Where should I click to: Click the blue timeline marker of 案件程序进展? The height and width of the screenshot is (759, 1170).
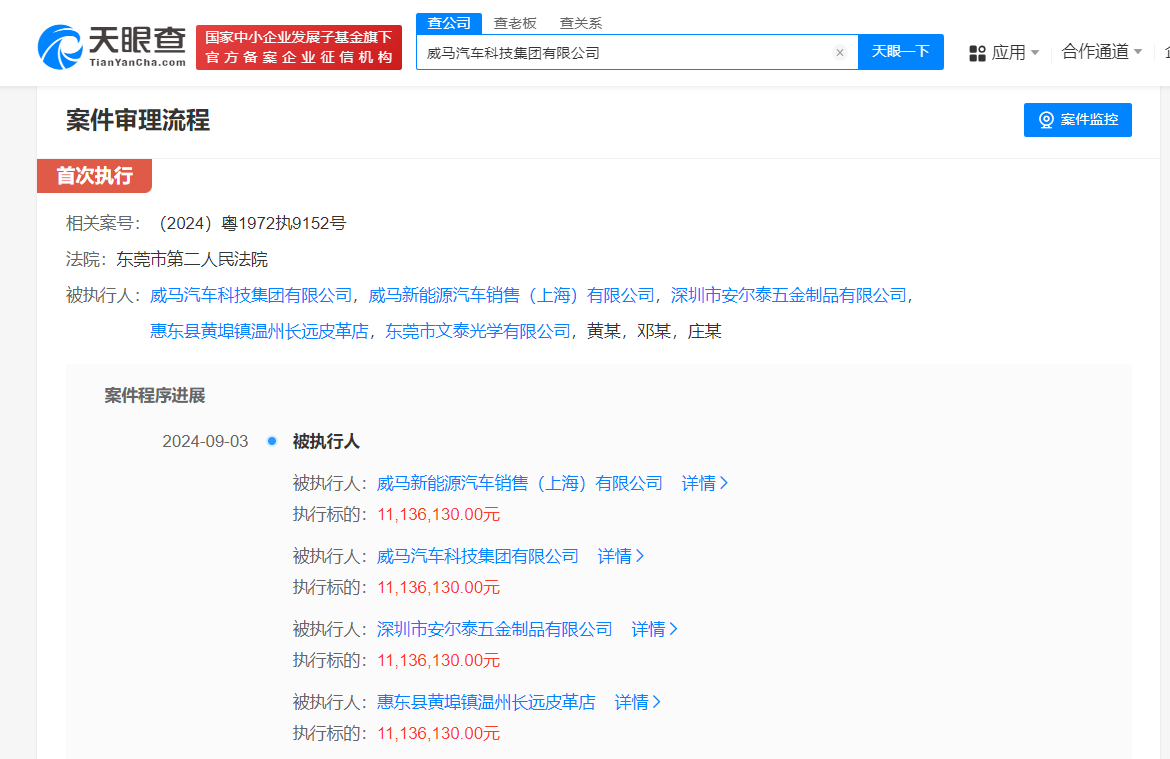270,440
